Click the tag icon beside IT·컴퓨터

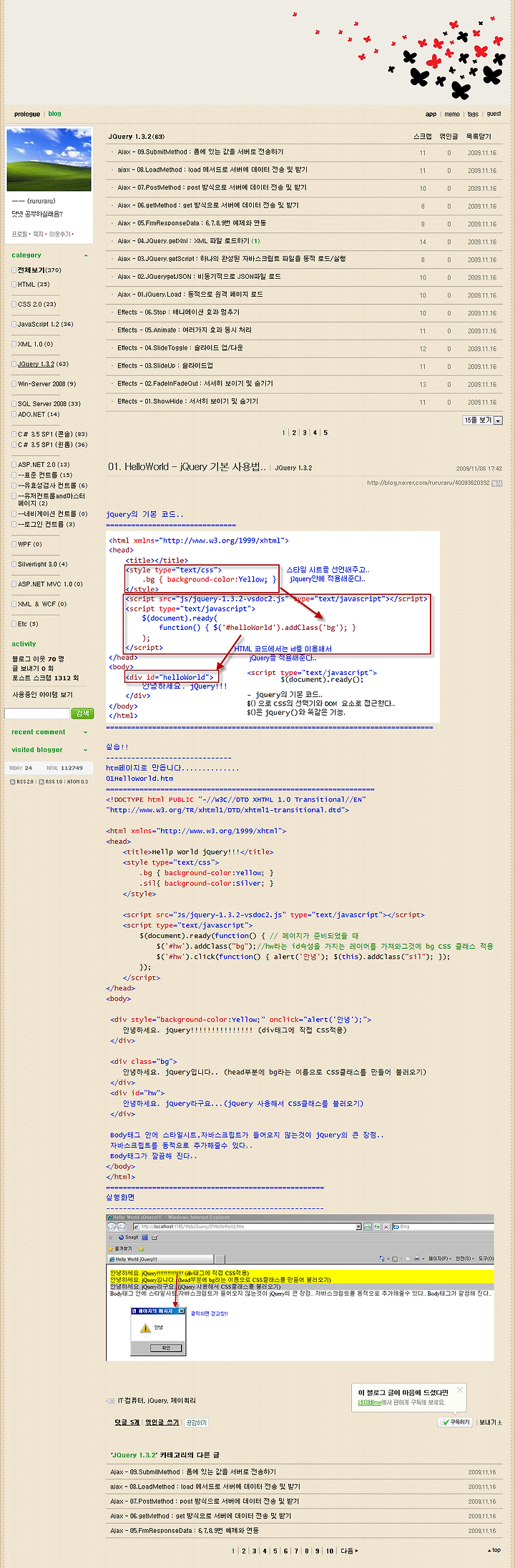[110, 1401]
